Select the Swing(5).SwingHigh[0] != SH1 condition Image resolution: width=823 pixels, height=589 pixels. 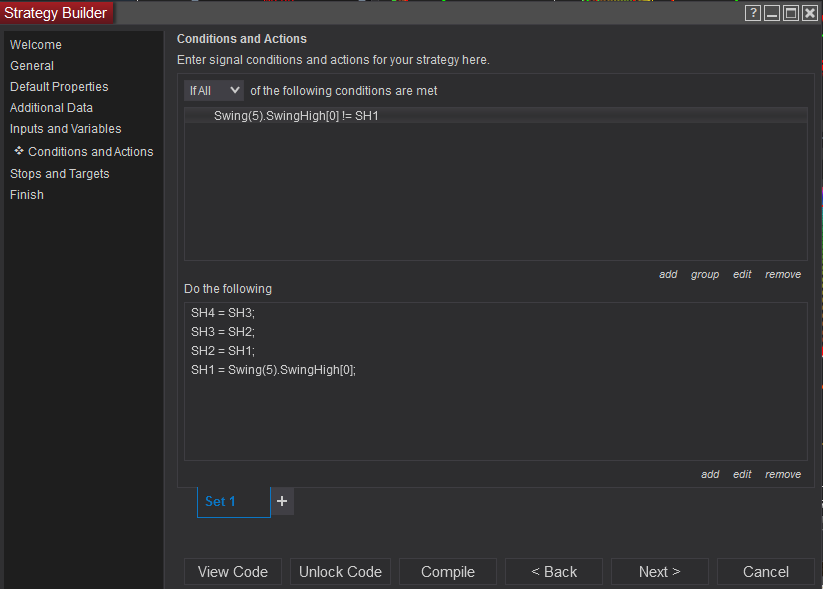(x=296, y=116)
